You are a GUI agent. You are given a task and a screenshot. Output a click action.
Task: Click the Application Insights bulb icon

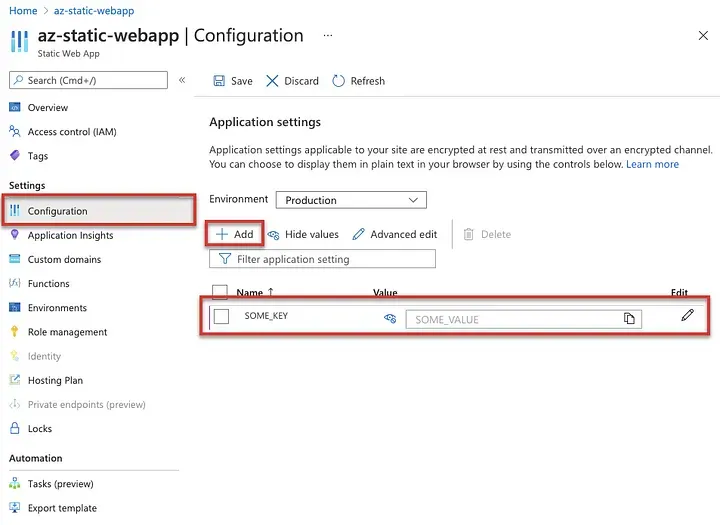15,235
